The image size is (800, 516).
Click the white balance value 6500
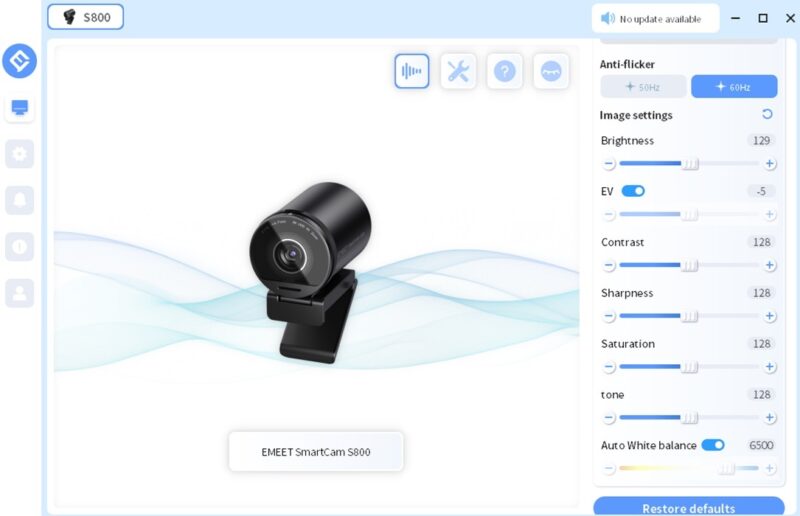(x=761, y=445)
